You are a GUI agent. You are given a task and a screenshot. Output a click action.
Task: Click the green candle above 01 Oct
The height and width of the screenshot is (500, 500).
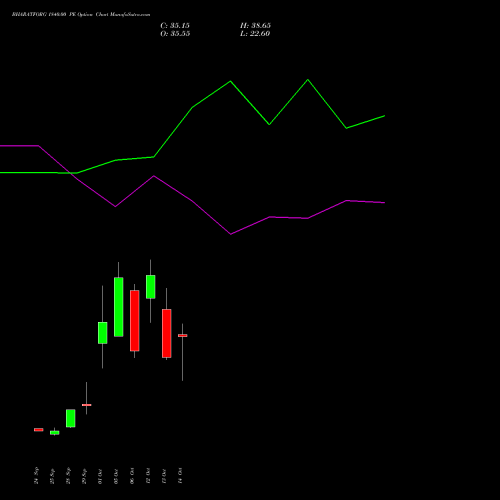(103, 333)
